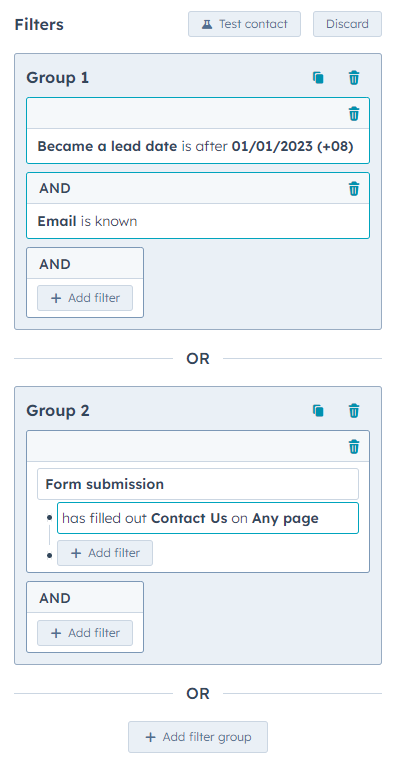Edit the has filled out Contact Us condition
Image resolution: width=394 pixels, height=764 pixels.
click(x=208, y=518)
